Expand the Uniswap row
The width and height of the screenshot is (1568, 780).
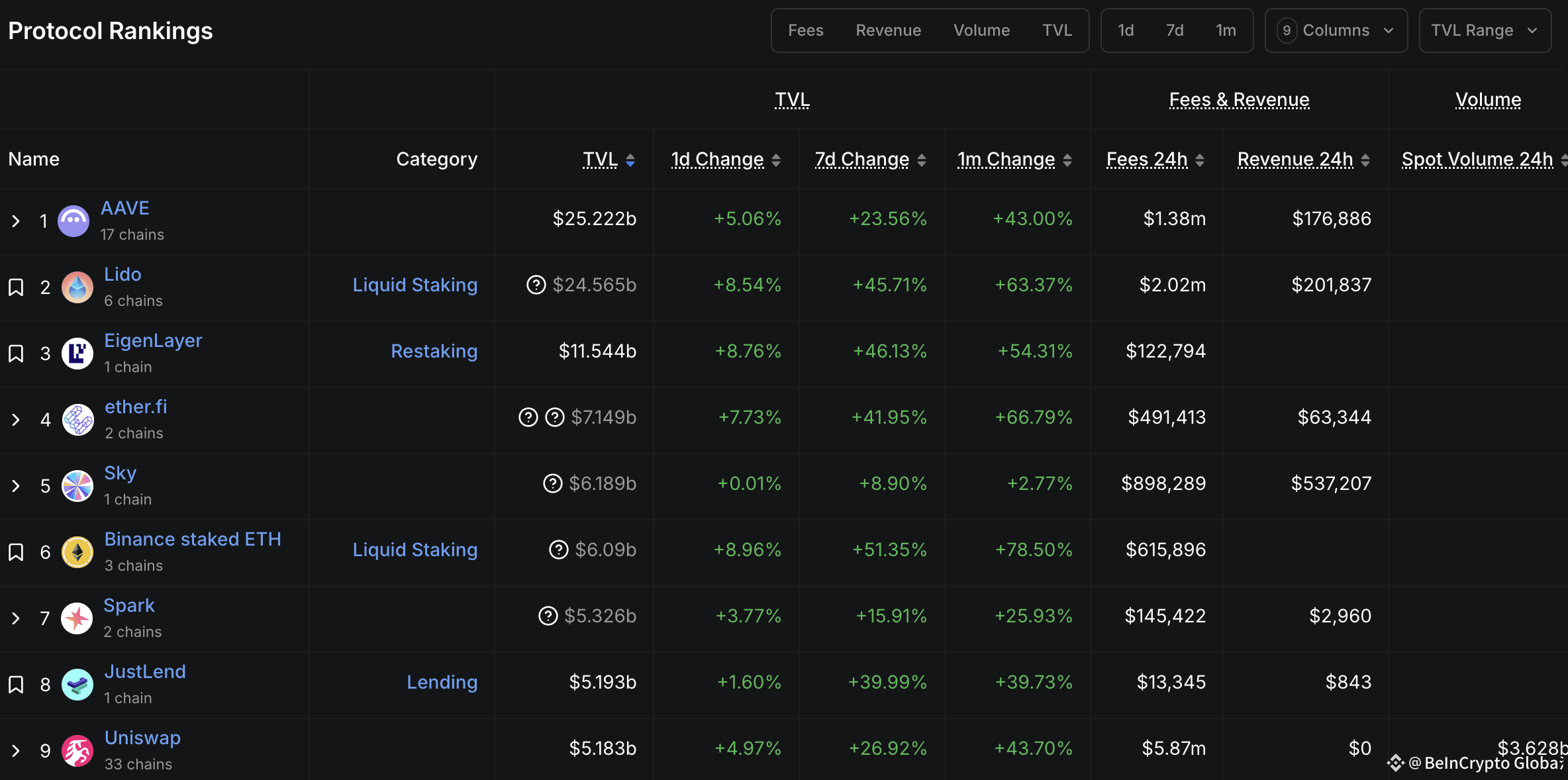pyautogui.click(x=16, y=751)
